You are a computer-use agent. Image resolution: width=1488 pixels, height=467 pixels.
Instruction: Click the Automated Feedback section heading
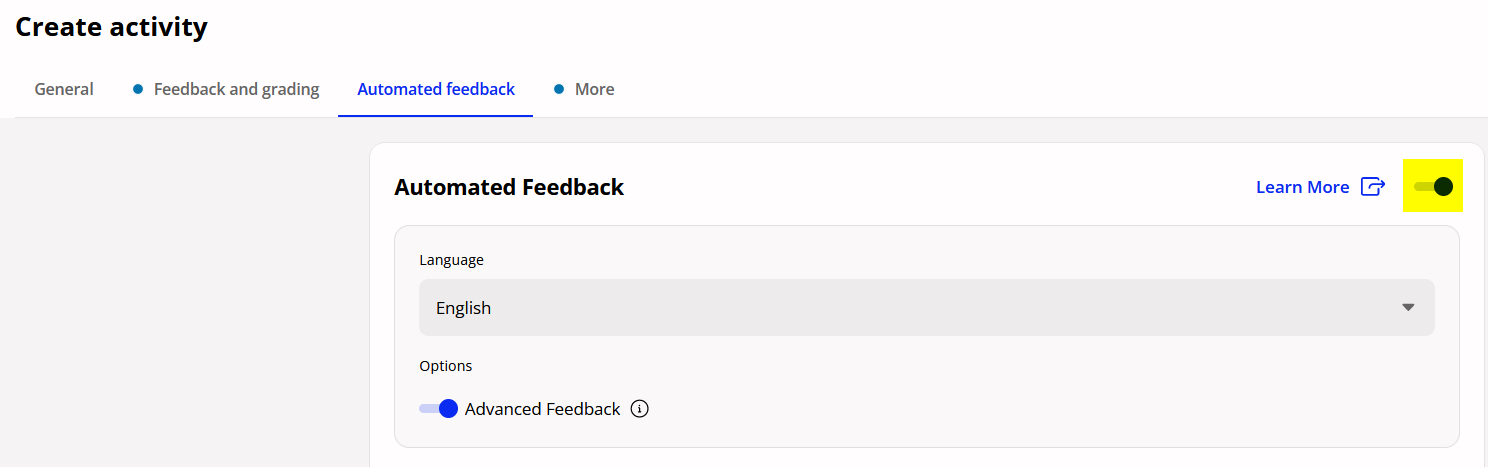click(x=509, y=187)
